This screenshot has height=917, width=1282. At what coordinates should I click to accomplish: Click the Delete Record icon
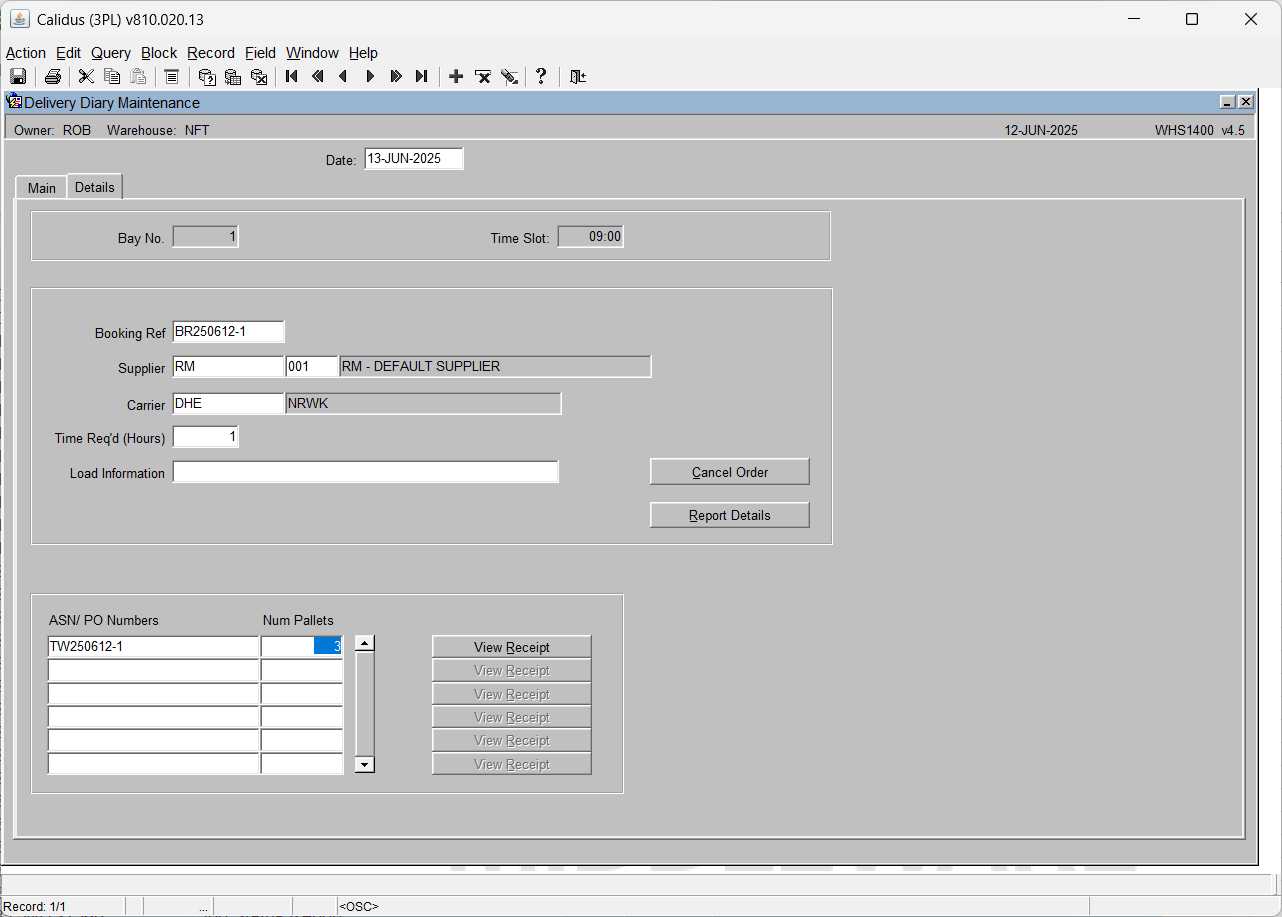(483, 77)
